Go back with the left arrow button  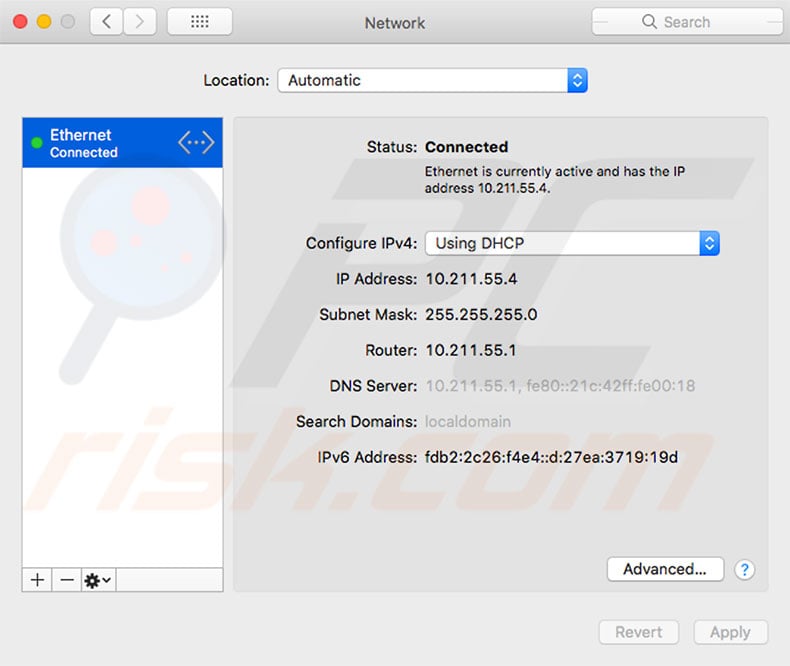[x=106, y=22]
